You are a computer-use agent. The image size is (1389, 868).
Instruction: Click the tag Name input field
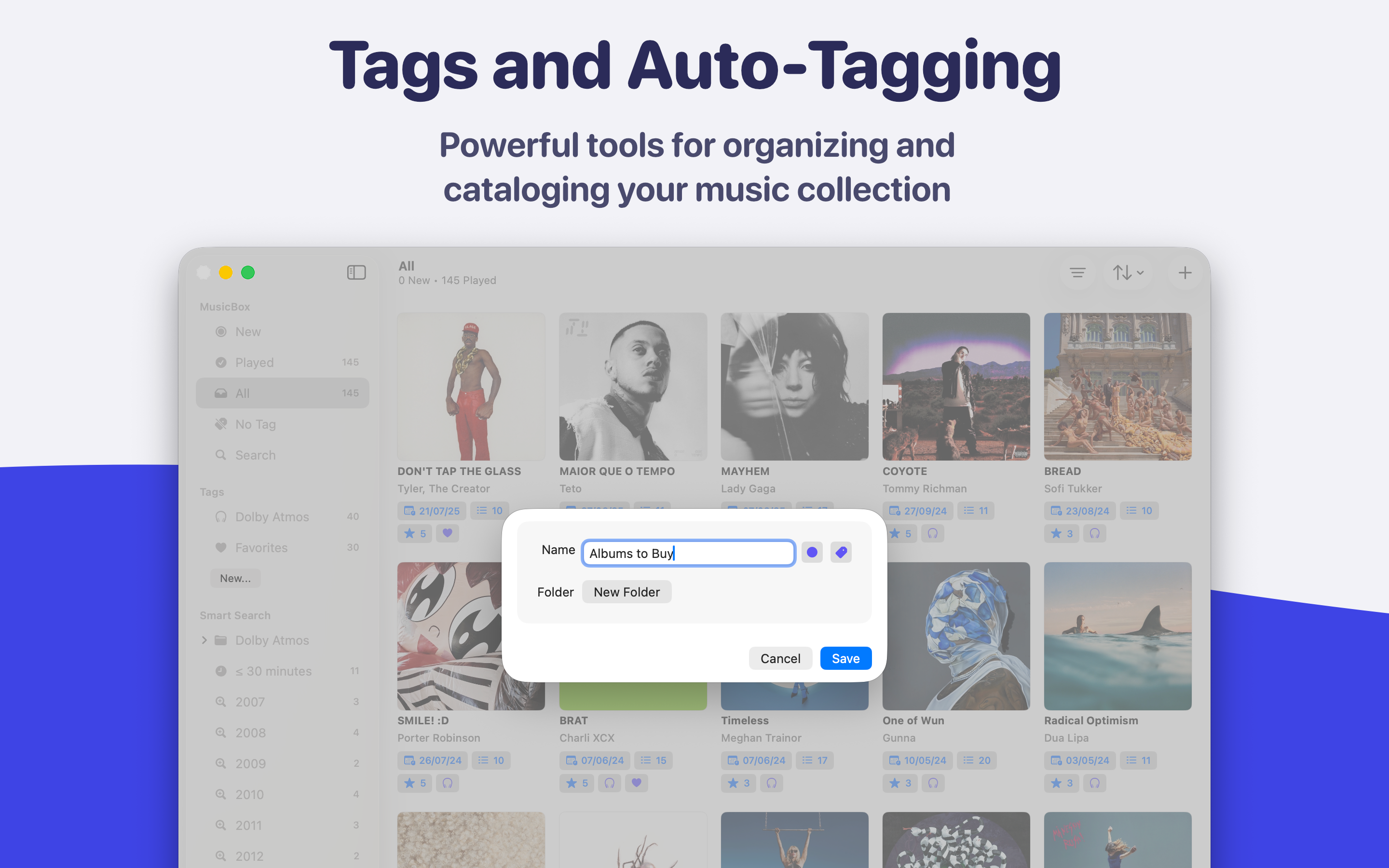pyautogui.click(x=688, y=553)
